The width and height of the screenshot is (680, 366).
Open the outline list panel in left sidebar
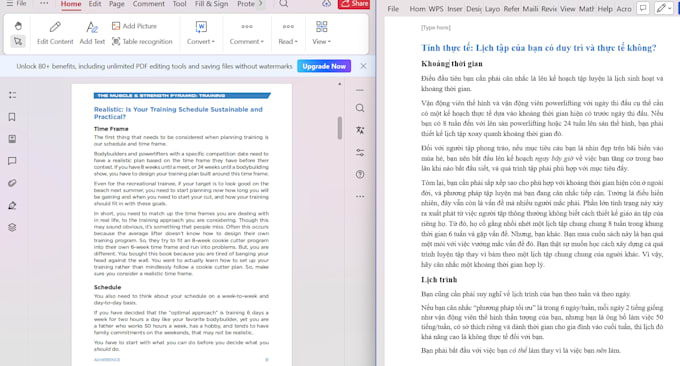tap(12, 95)
